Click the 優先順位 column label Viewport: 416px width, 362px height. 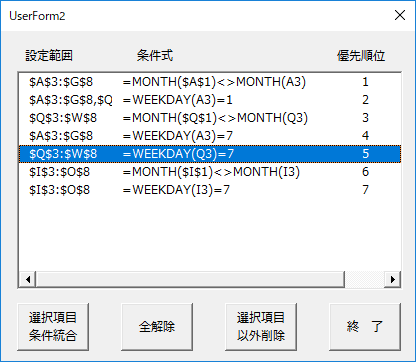(x=361, y=56)
